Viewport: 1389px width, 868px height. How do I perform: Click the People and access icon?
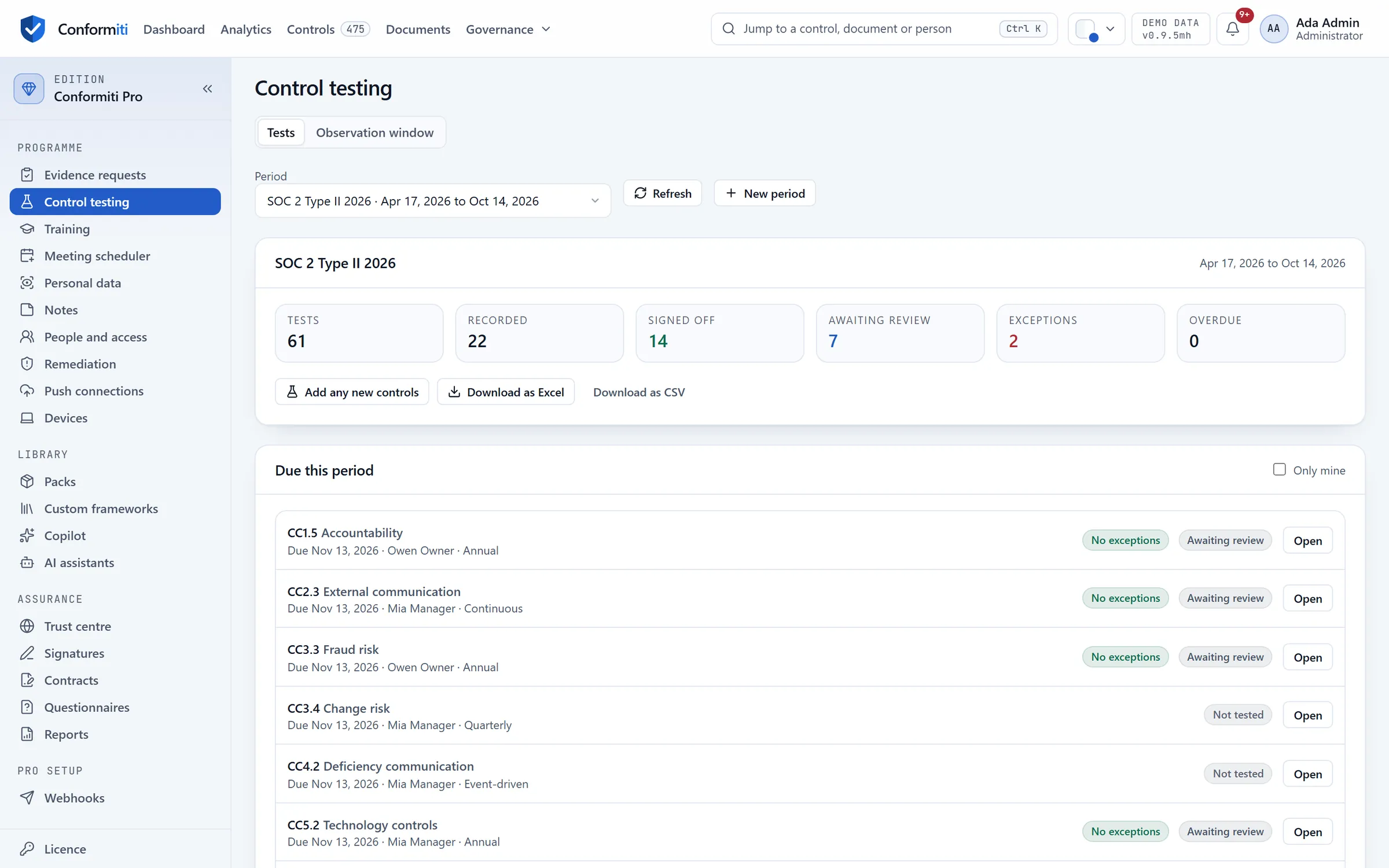click(x=27, y=337)
